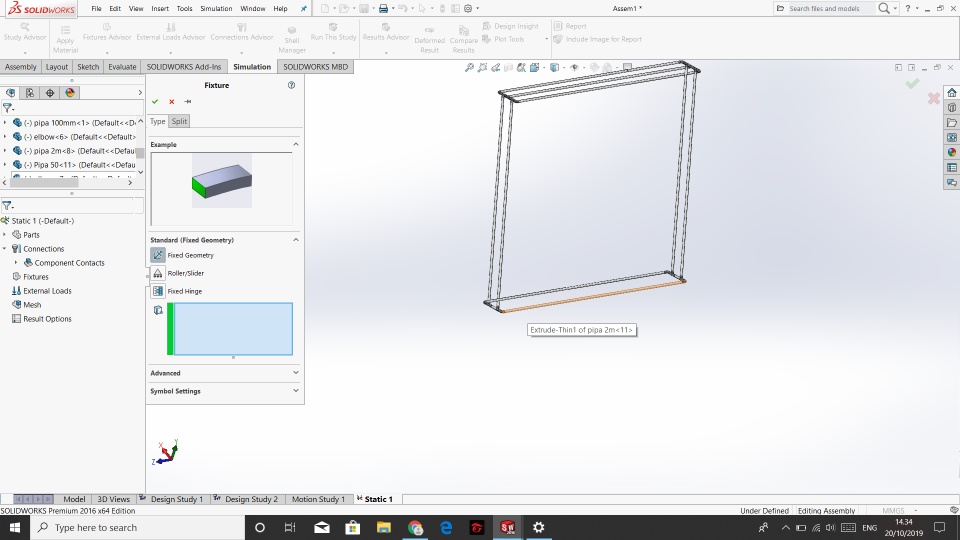Click the Display Style icon in viewport toolbar
This screenshot has width=960, height=540.
pyautogui.click(x=554, y=67)
